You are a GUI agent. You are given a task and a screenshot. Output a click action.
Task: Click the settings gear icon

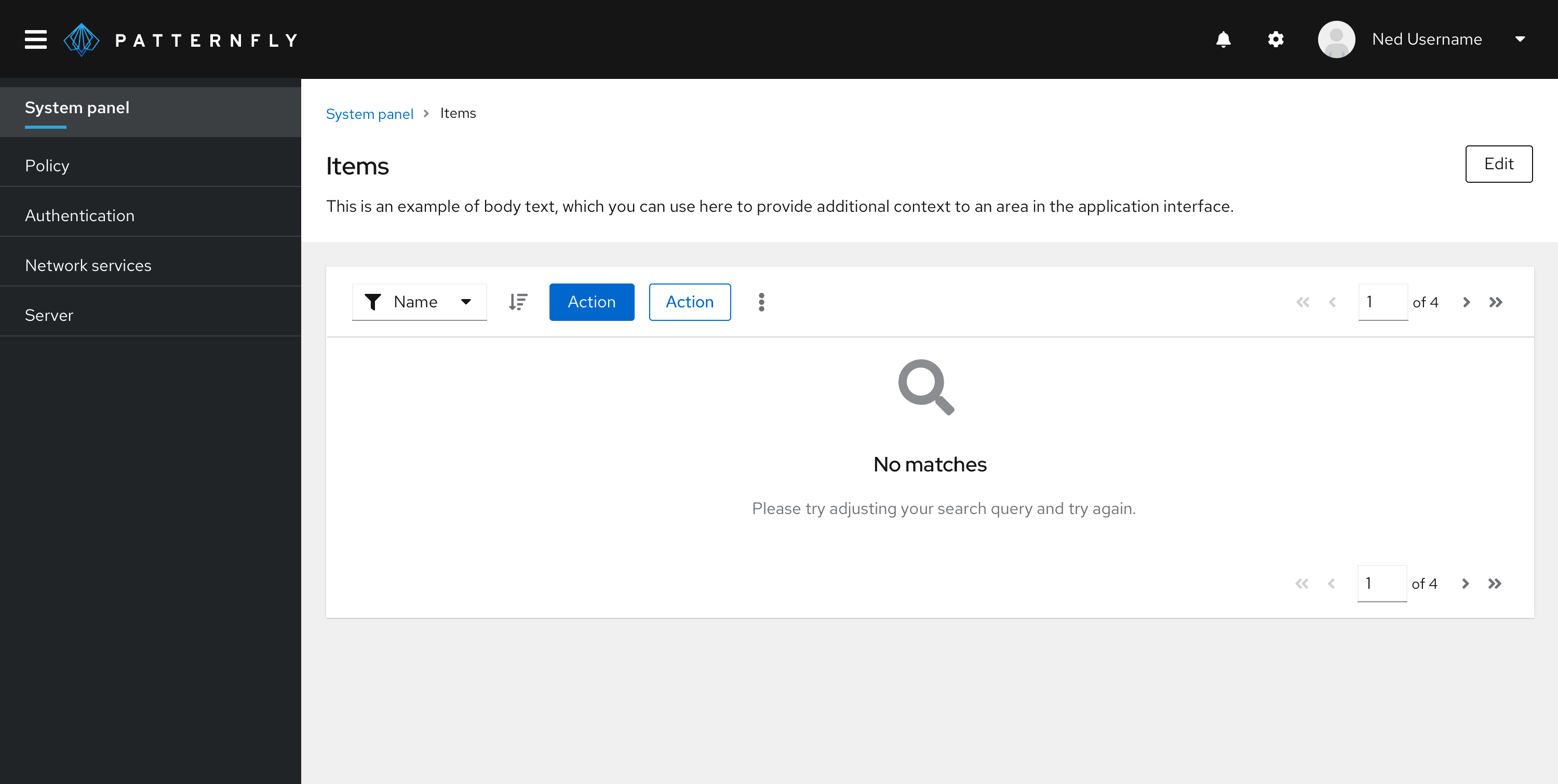click(x=1277, y=39)
